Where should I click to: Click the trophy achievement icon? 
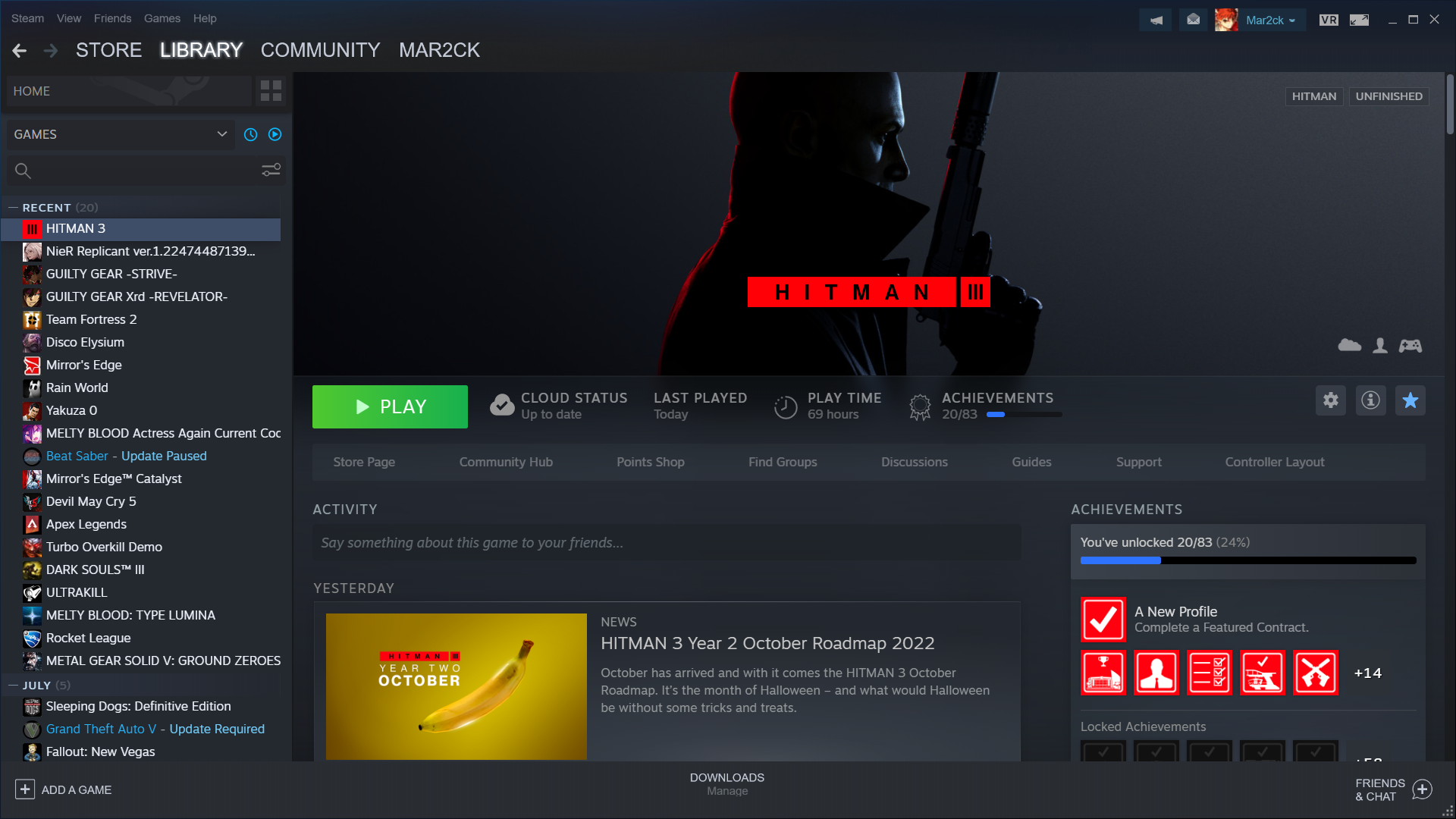click(x=1103, y=673)
